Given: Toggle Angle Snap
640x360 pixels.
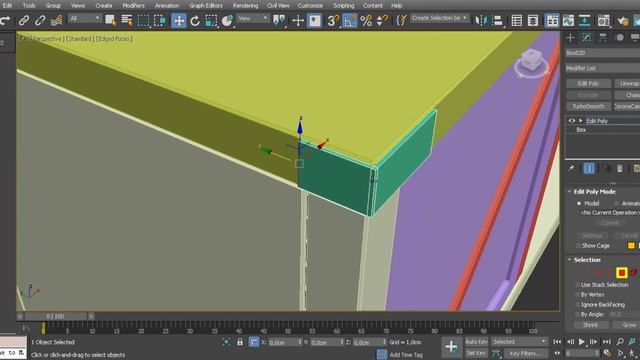Looking at the screenshot, I should click(x=350, y=20).
